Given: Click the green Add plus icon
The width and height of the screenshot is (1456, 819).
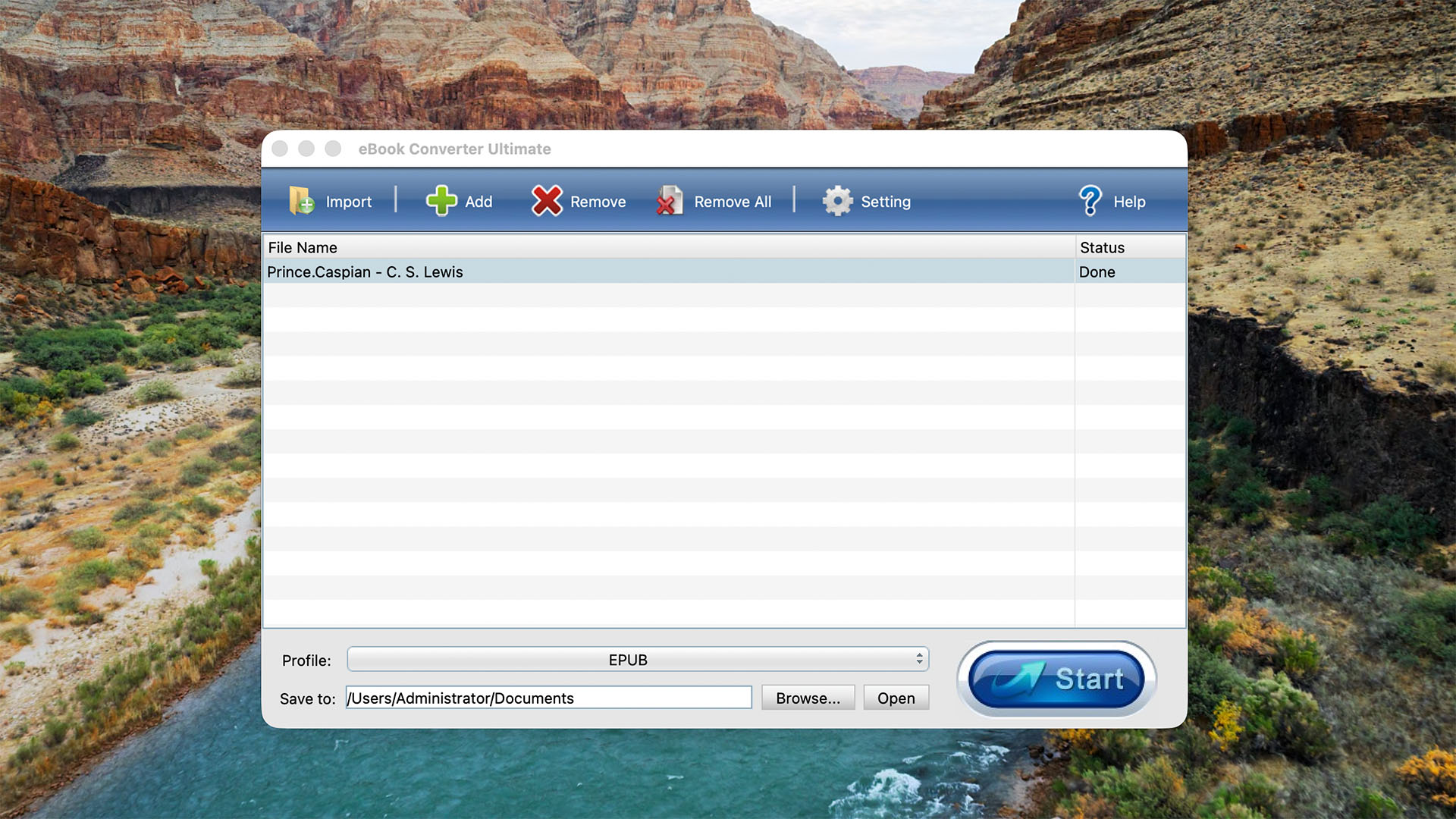Looking at the screenshot, I should [x=441, y=201].
